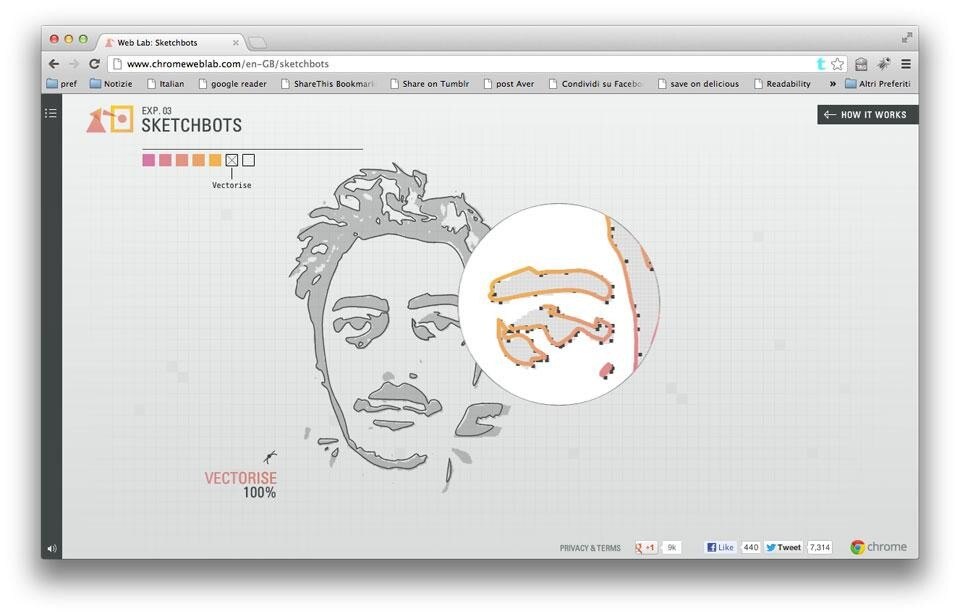Select the first pink progress step square
Viewport: 960px width, 616px height.
(x=148, y=160)
